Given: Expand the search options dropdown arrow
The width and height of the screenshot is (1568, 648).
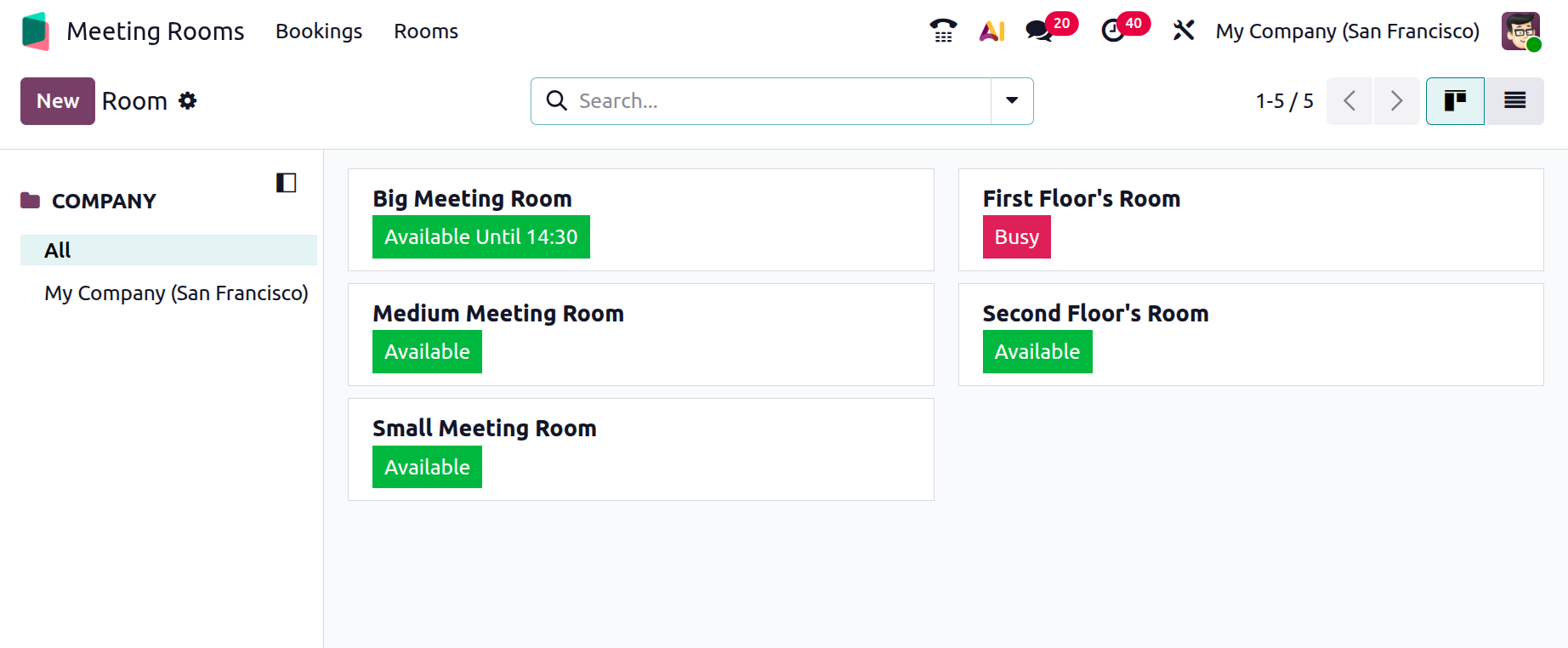Looking at the screenshot, I should pos(1012,101).
